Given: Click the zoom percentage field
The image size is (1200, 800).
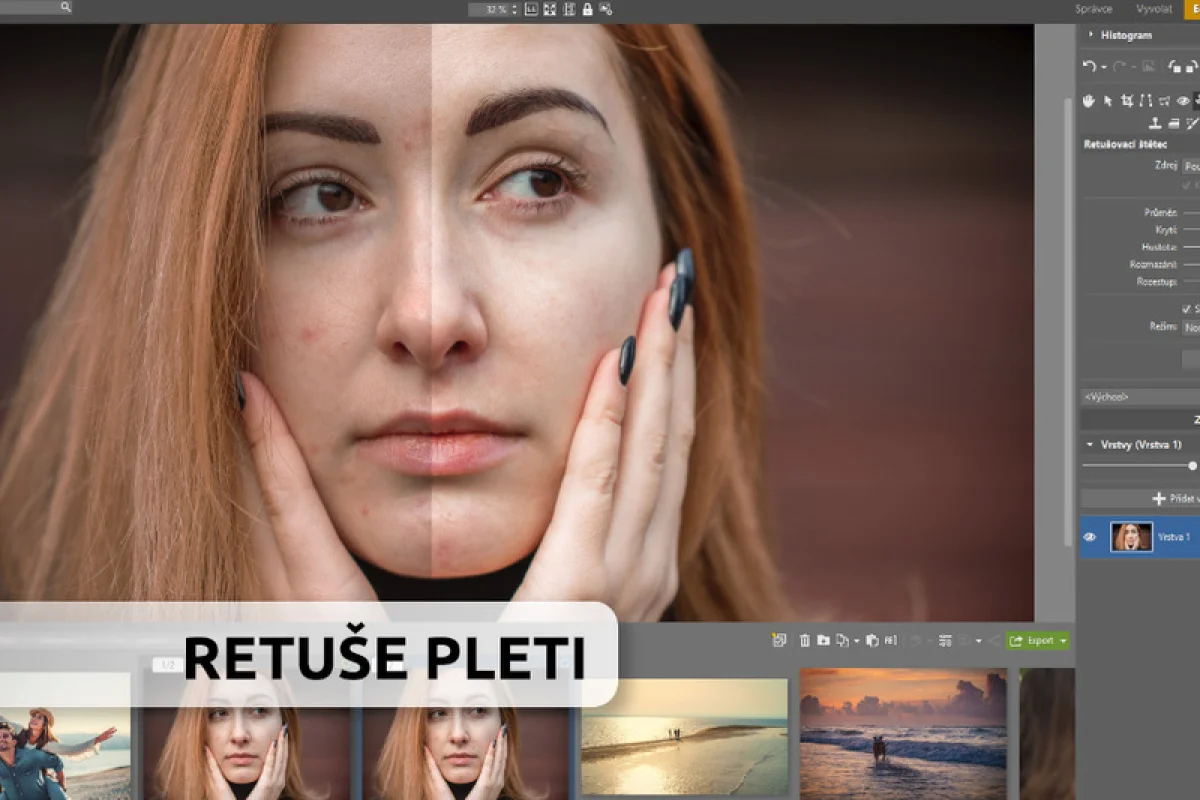Looking at the screenshot, I should (x=488, y=9).
